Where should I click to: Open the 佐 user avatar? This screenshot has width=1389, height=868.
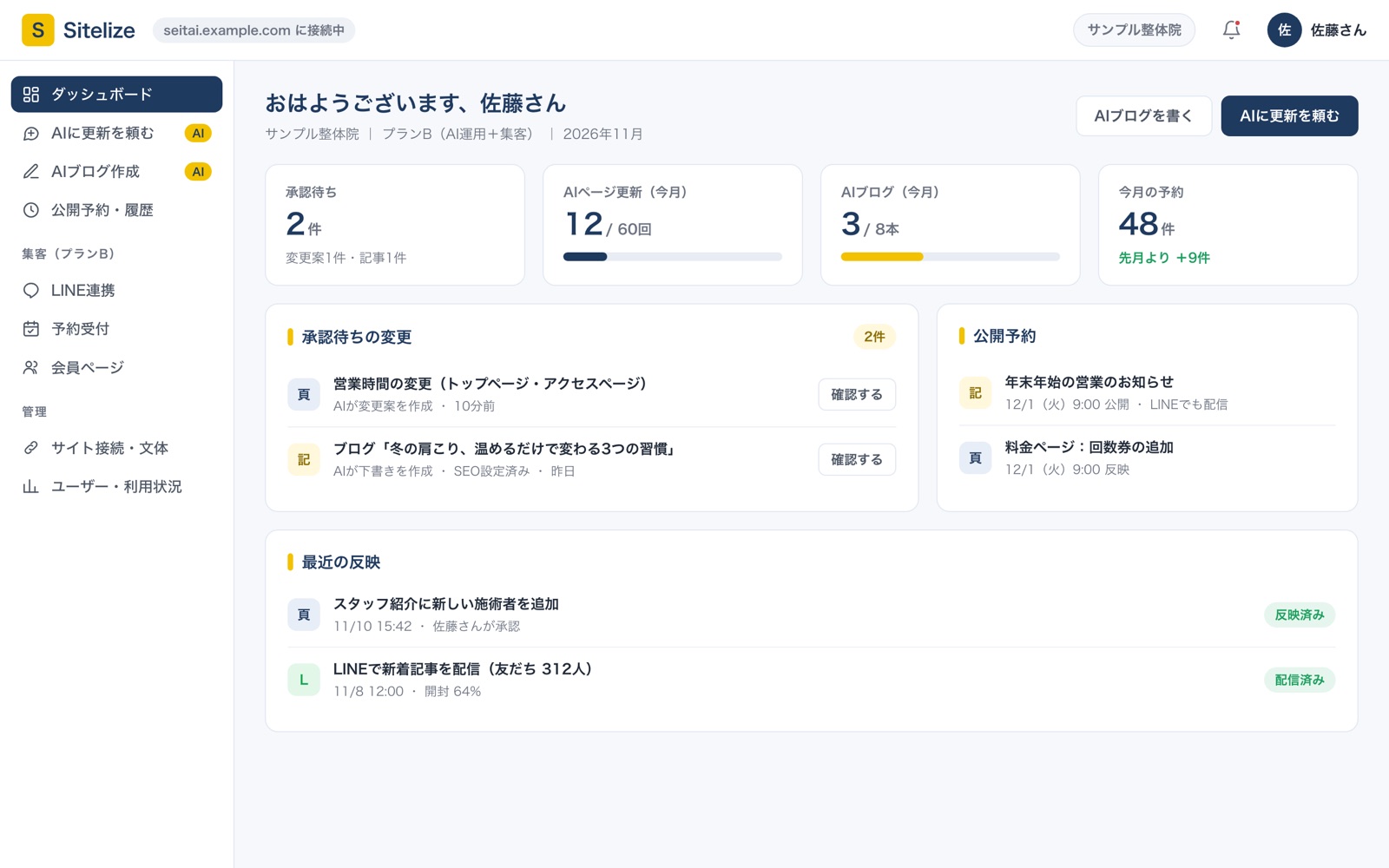(x=1284, y=30)
